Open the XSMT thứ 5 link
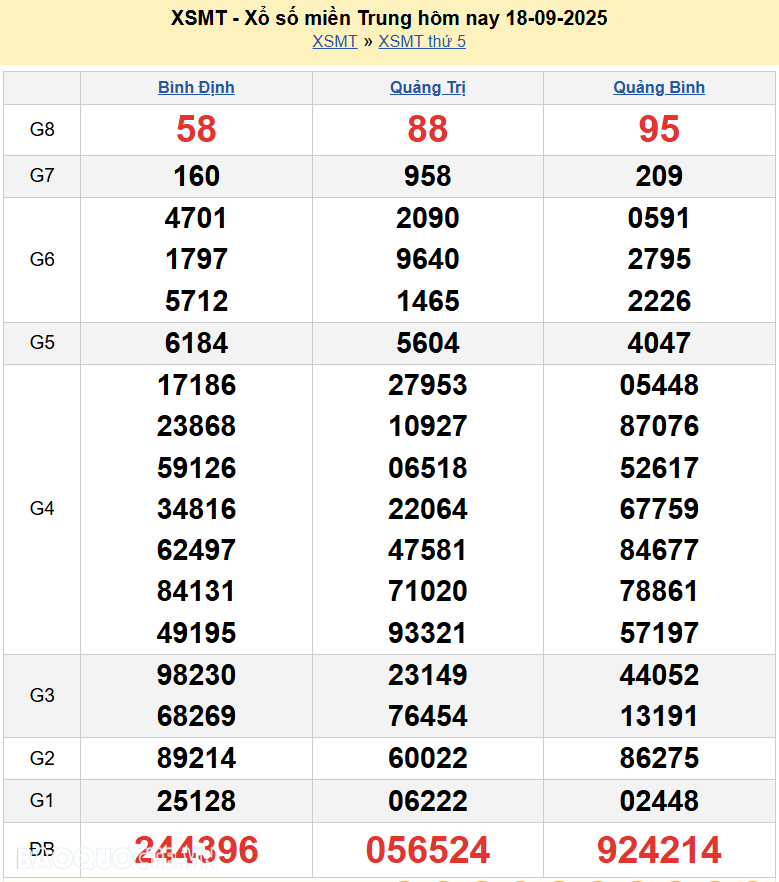This screenshot has height=882, width=779. point(422,41)
